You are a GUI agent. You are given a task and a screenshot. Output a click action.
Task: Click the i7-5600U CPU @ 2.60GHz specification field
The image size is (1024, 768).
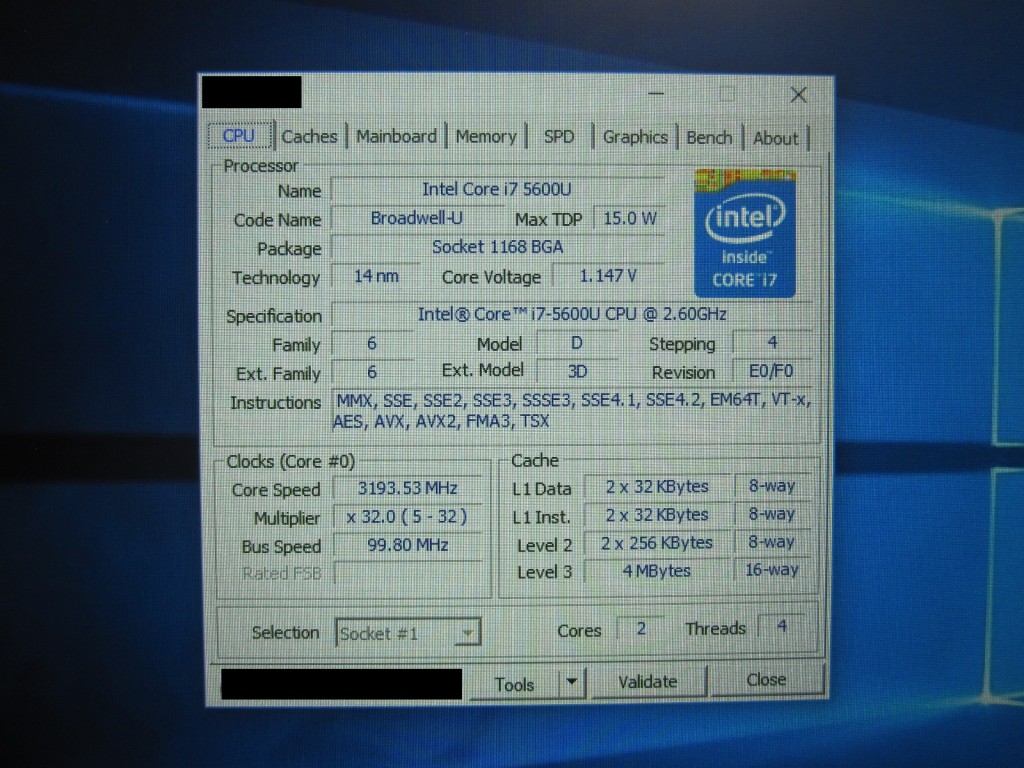coord(572,314)
